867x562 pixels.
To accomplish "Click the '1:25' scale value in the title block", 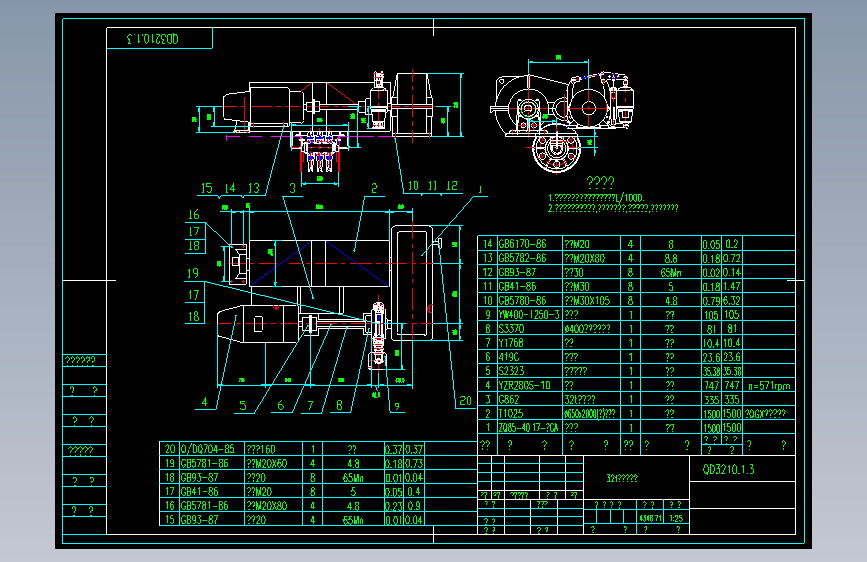I will [x=676, y=518].
